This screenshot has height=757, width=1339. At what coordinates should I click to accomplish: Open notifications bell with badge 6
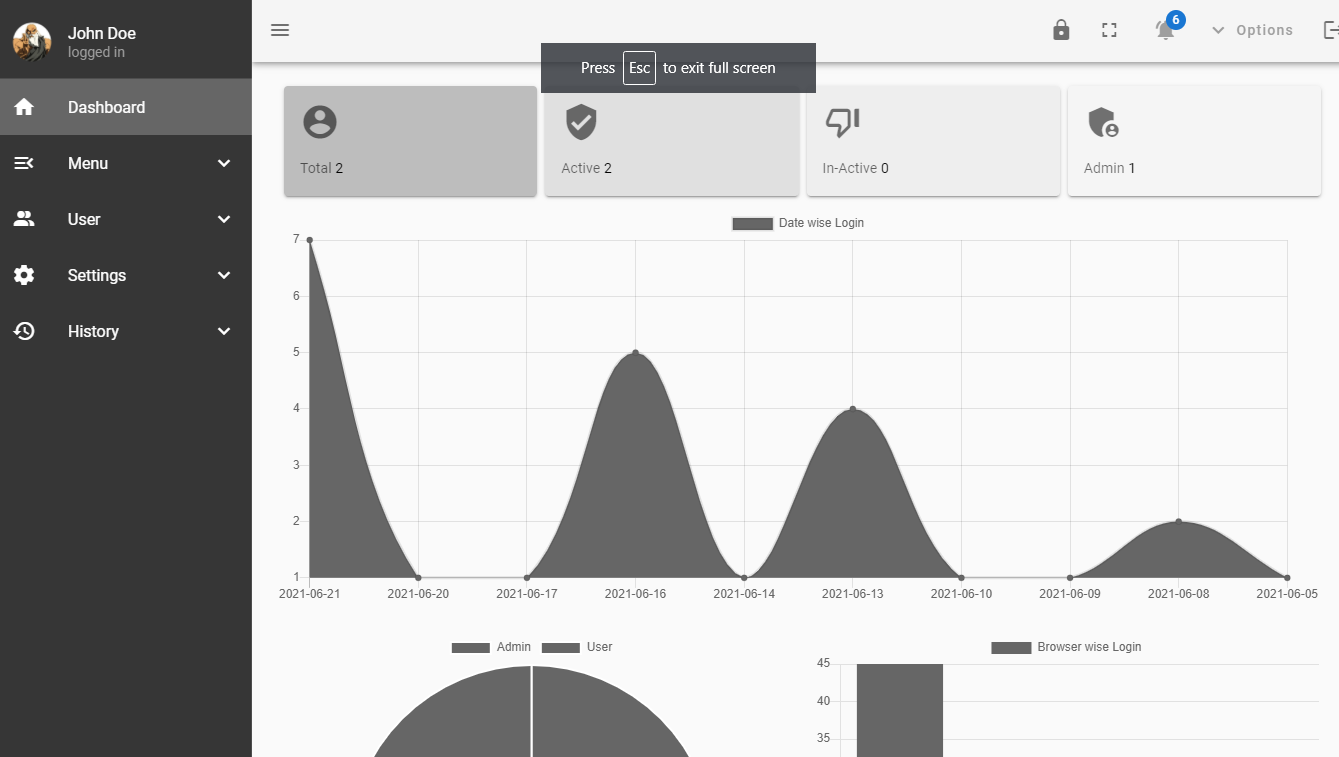pyautogui.click(x=1166, y=29)
